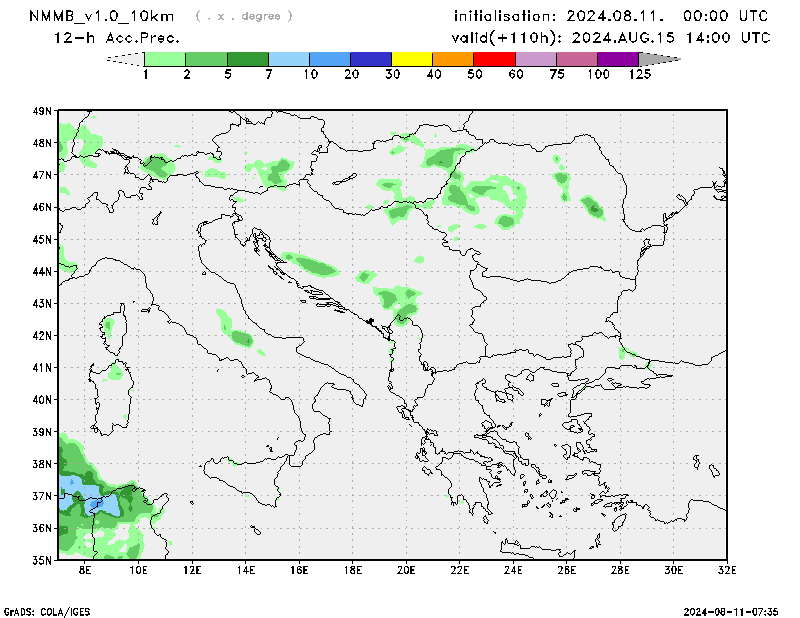Click the purple 100–125 legend swatch
The height and width of the screenshot is (618, 800).
(x=619, y=59)
